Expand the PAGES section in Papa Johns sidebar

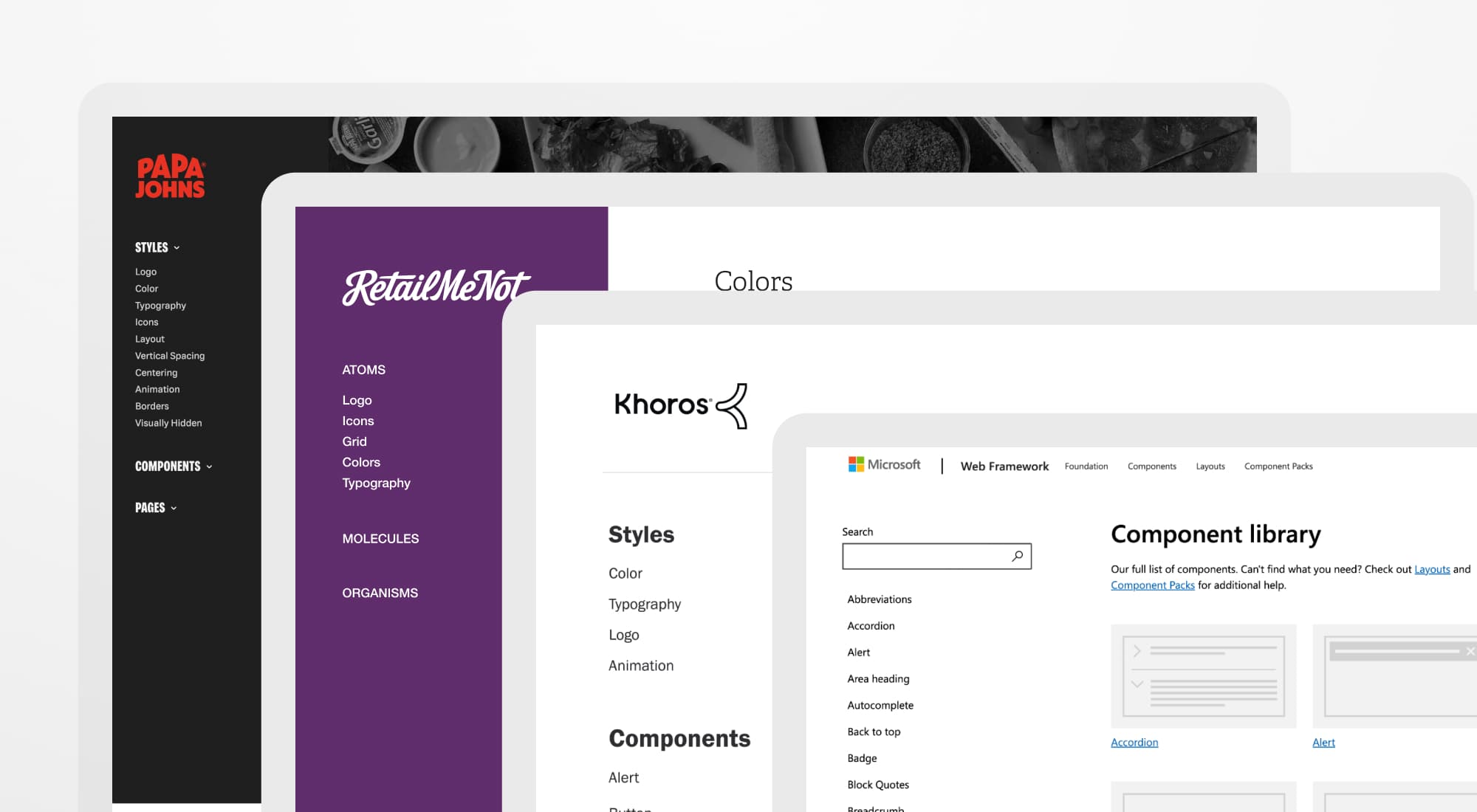click(x=156, y=508)
